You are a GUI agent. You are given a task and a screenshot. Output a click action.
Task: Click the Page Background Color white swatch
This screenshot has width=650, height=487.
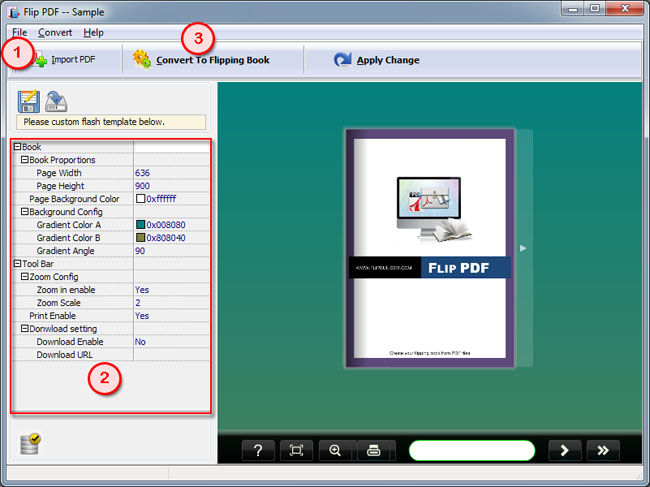click(x=141, y=199)
